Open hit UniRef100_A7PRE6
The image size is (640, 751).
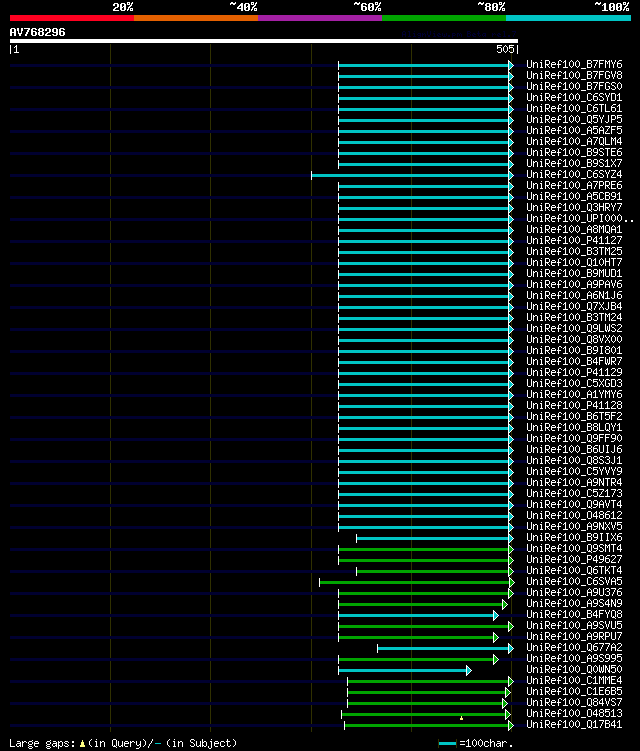coord(574,185)
